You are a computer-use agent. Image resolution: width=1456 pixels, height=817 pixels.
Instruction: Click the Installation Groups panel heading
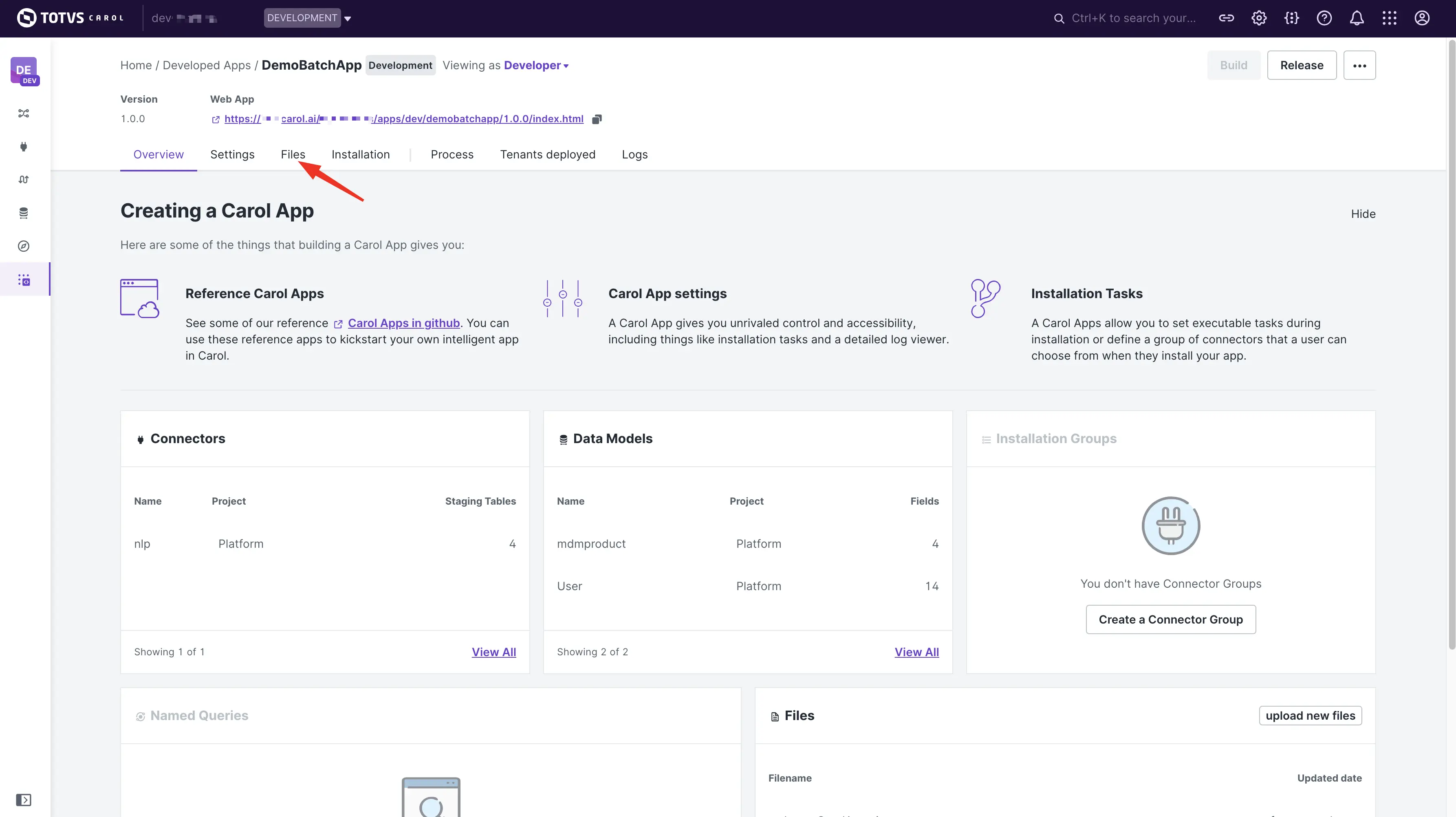(1056, 439)
